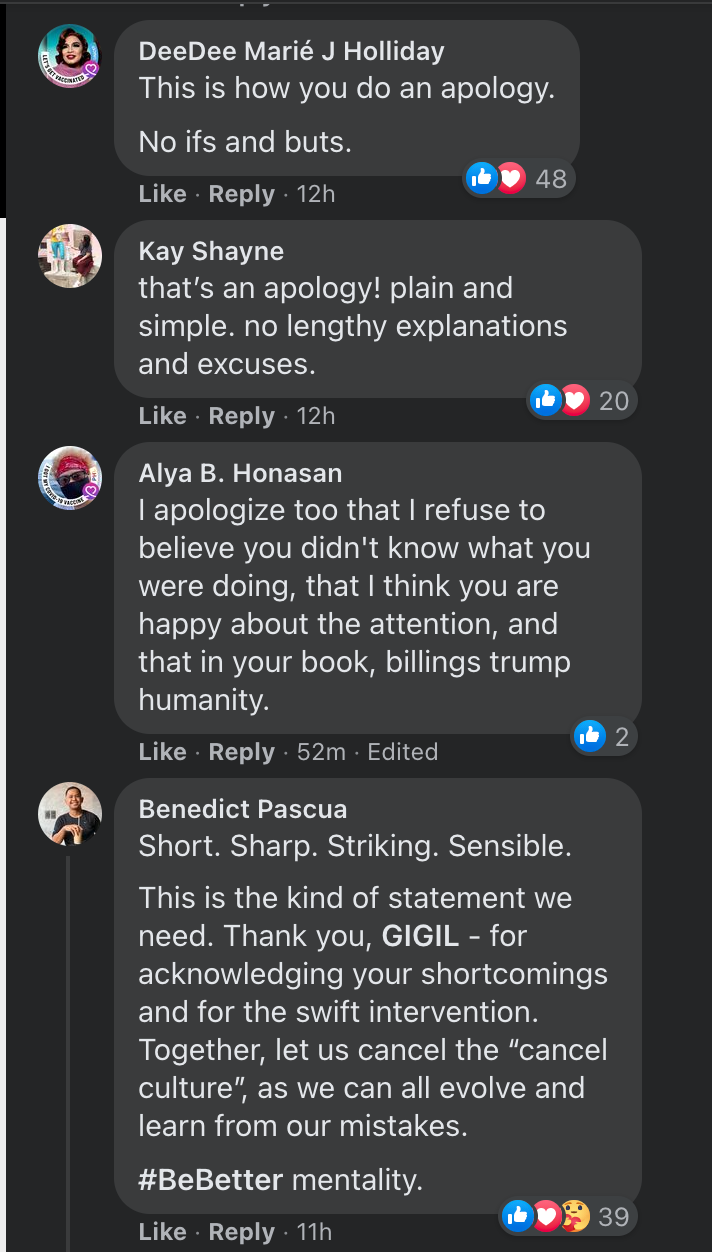View the 48 reactions on DeeDee's comment

pos(518,179)
